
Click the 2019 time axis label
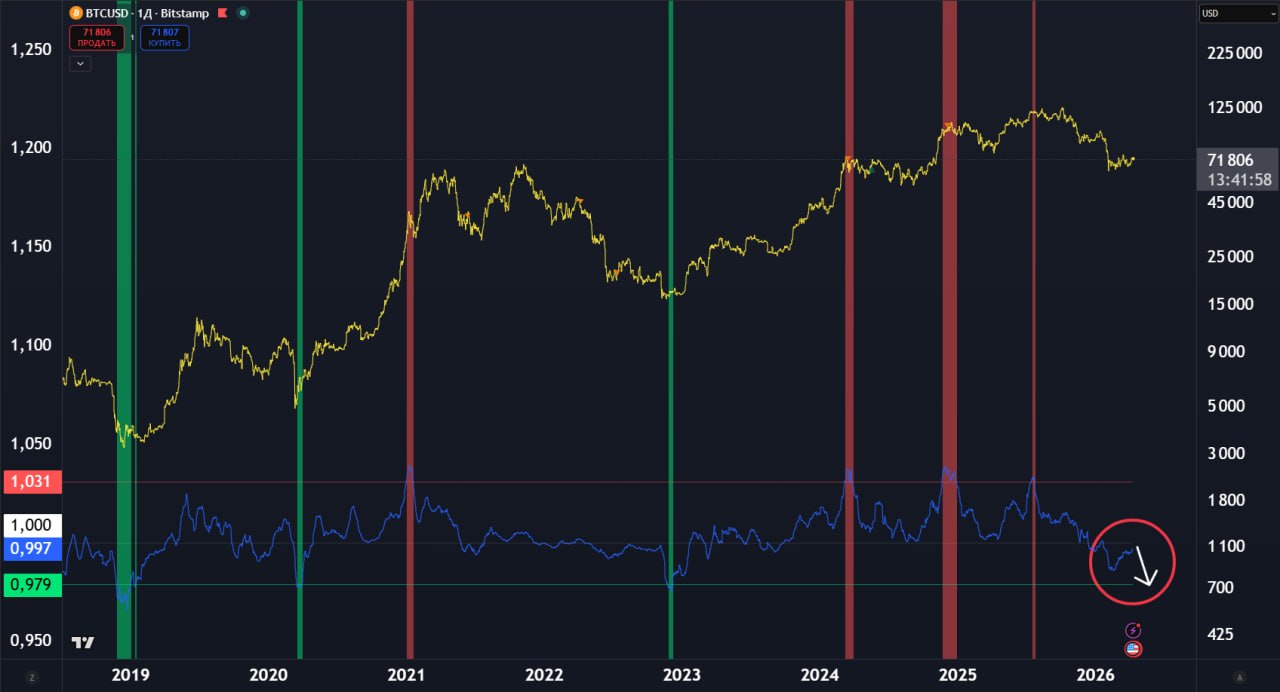pyautogui.click(x=130, y=675)
